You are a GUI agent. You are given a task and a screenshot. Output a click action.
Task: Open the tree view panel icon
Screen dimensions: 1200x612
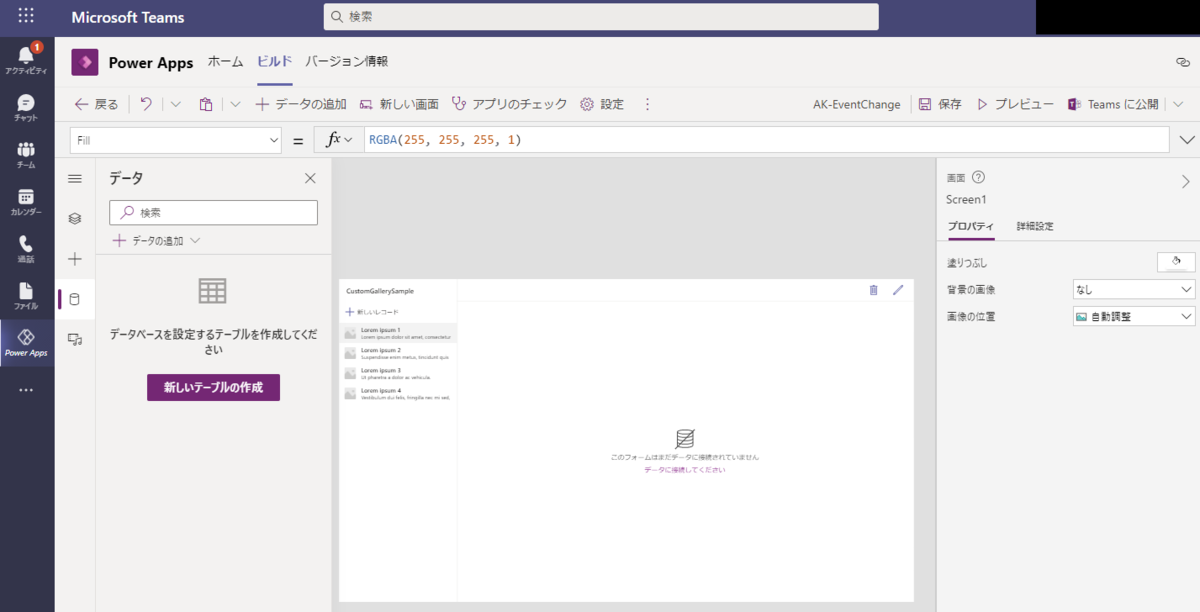coord(74,218)
